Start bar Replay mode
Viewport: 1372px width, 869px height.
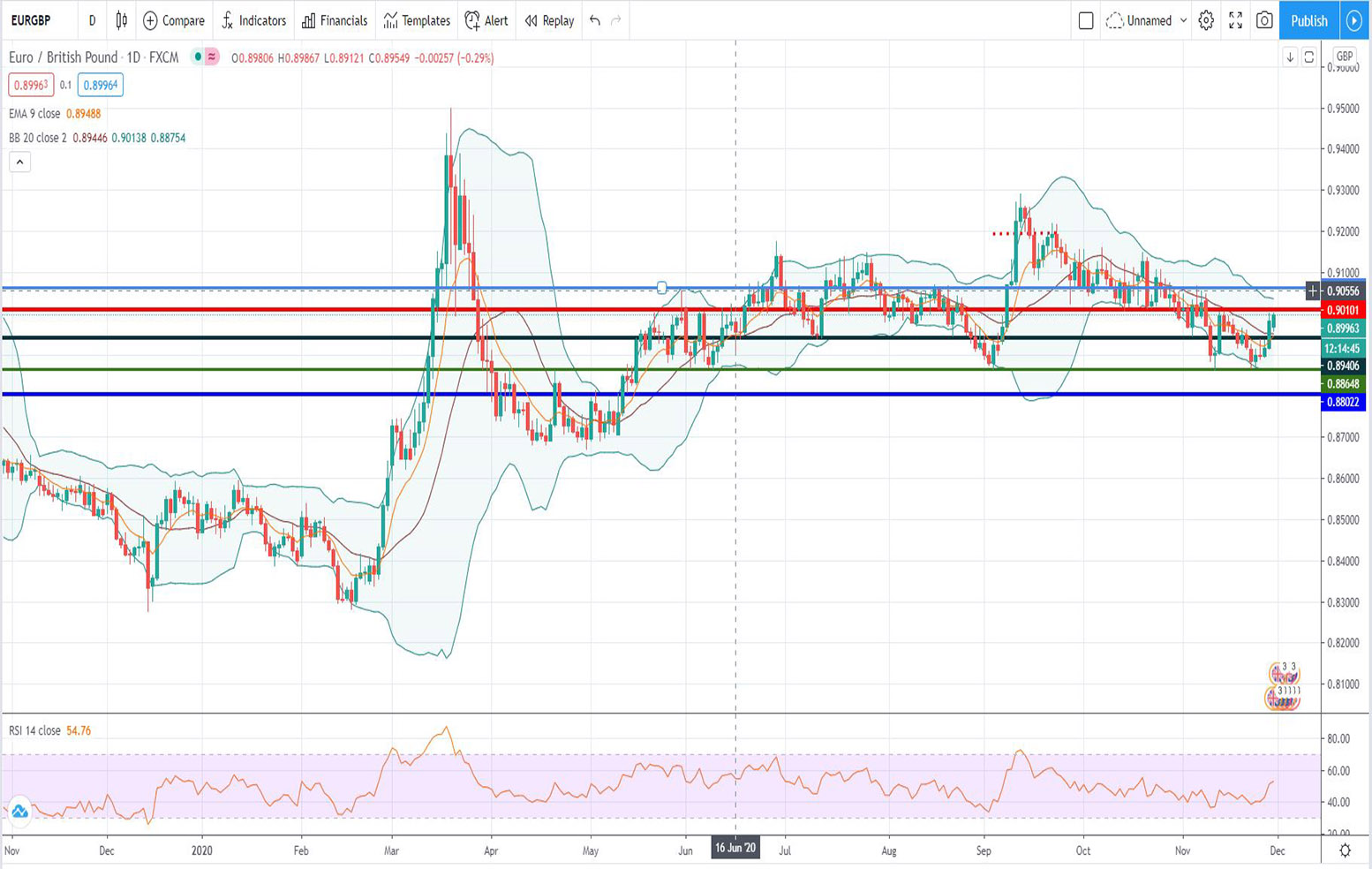(x=547, y=19)
